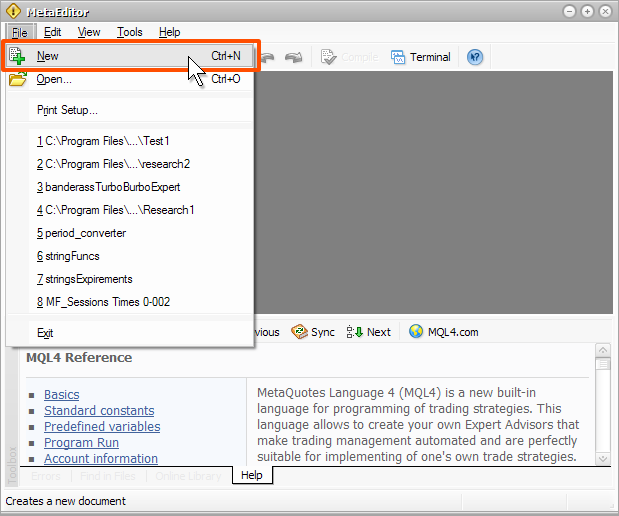Open the File menu
The image size is (619, 516).
click(19, 32)
